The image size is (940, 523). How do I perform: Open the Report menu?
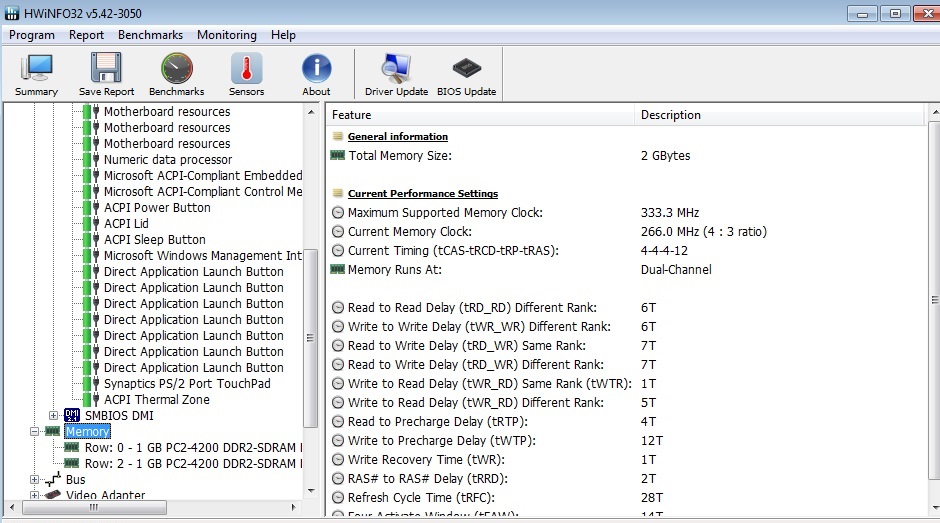click(x=86, y=35)
